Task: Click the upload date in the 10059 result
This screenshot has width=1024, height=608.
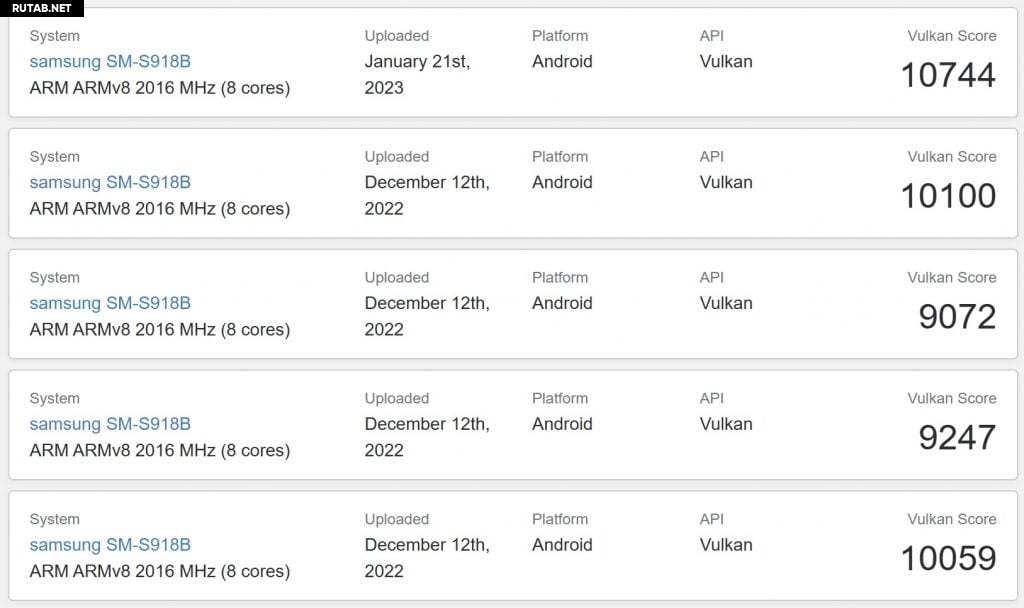Action: (427, 558)
